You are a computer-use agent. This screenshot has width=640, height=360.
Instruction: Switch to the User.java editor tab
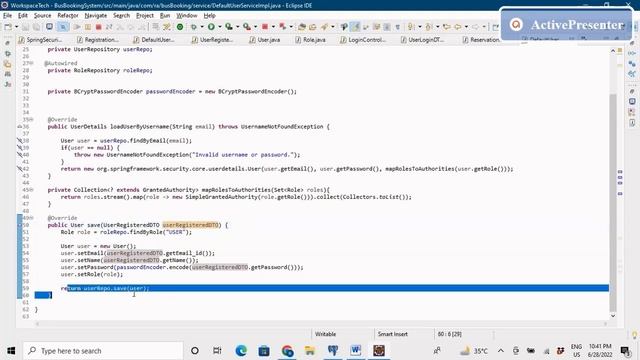(x=265, y=40)
